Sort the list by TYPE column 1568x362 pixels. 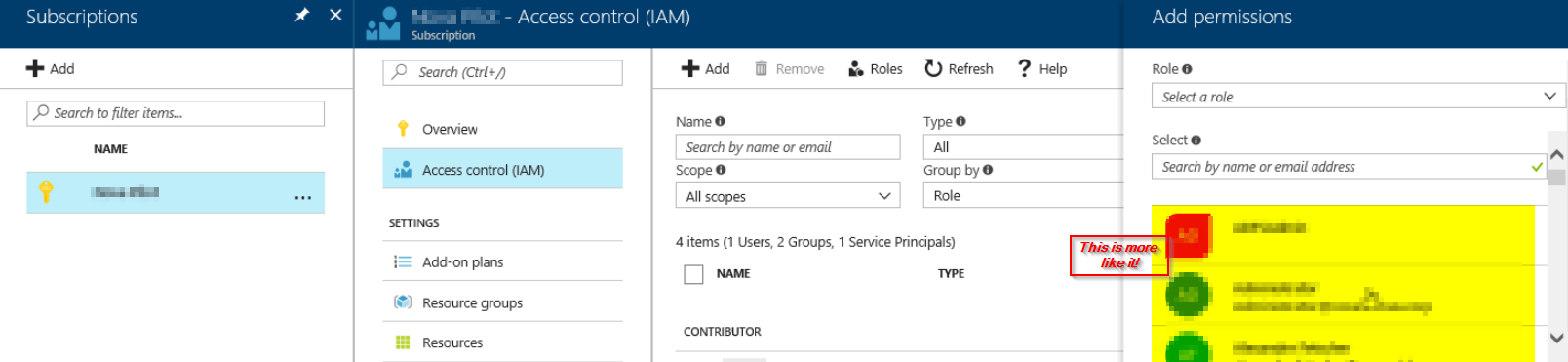point(951,273)
